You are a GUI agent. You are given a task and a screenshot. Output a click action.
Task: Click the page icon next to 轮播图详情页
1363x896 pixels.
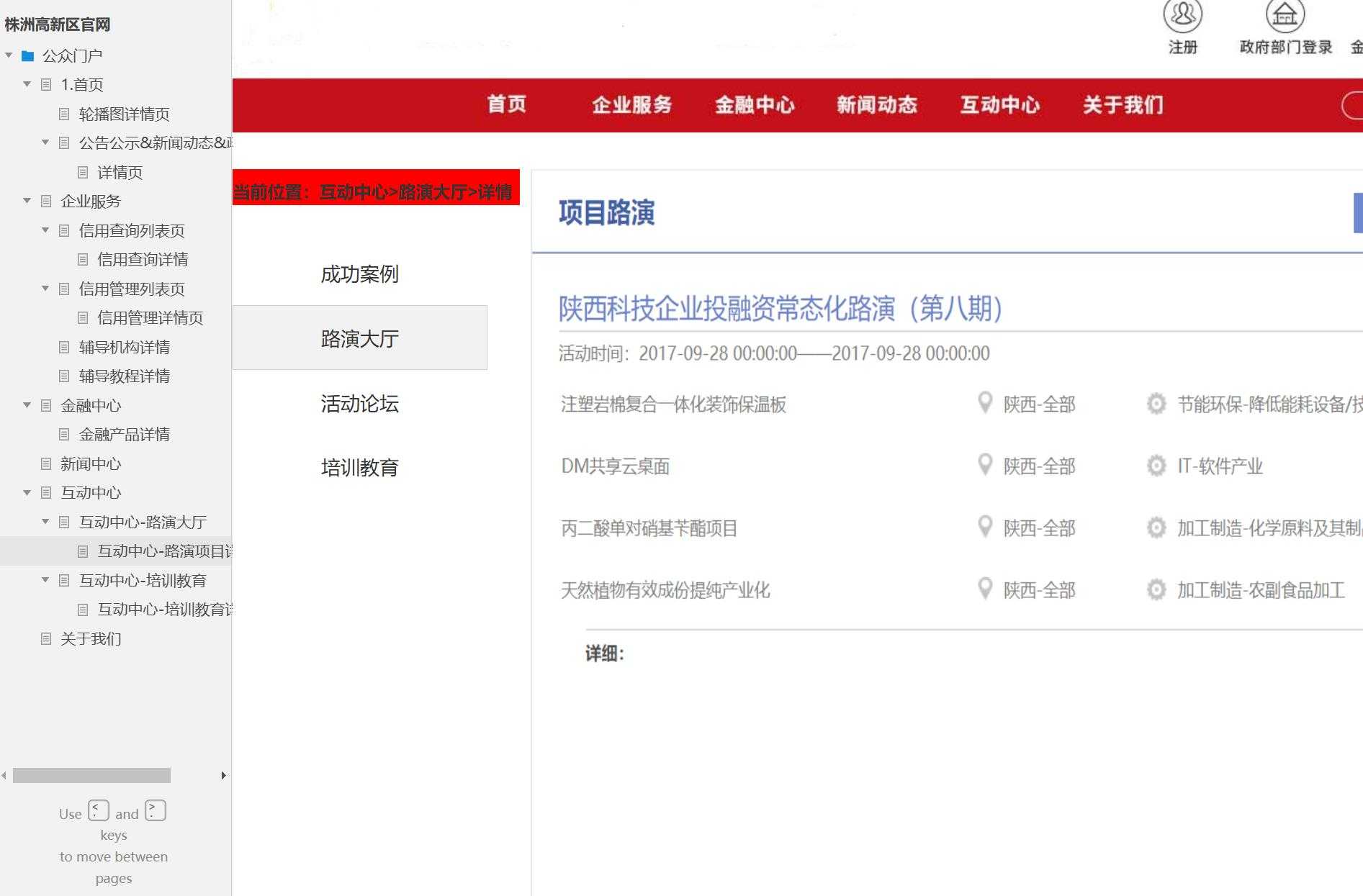click(x=63, y=114)
